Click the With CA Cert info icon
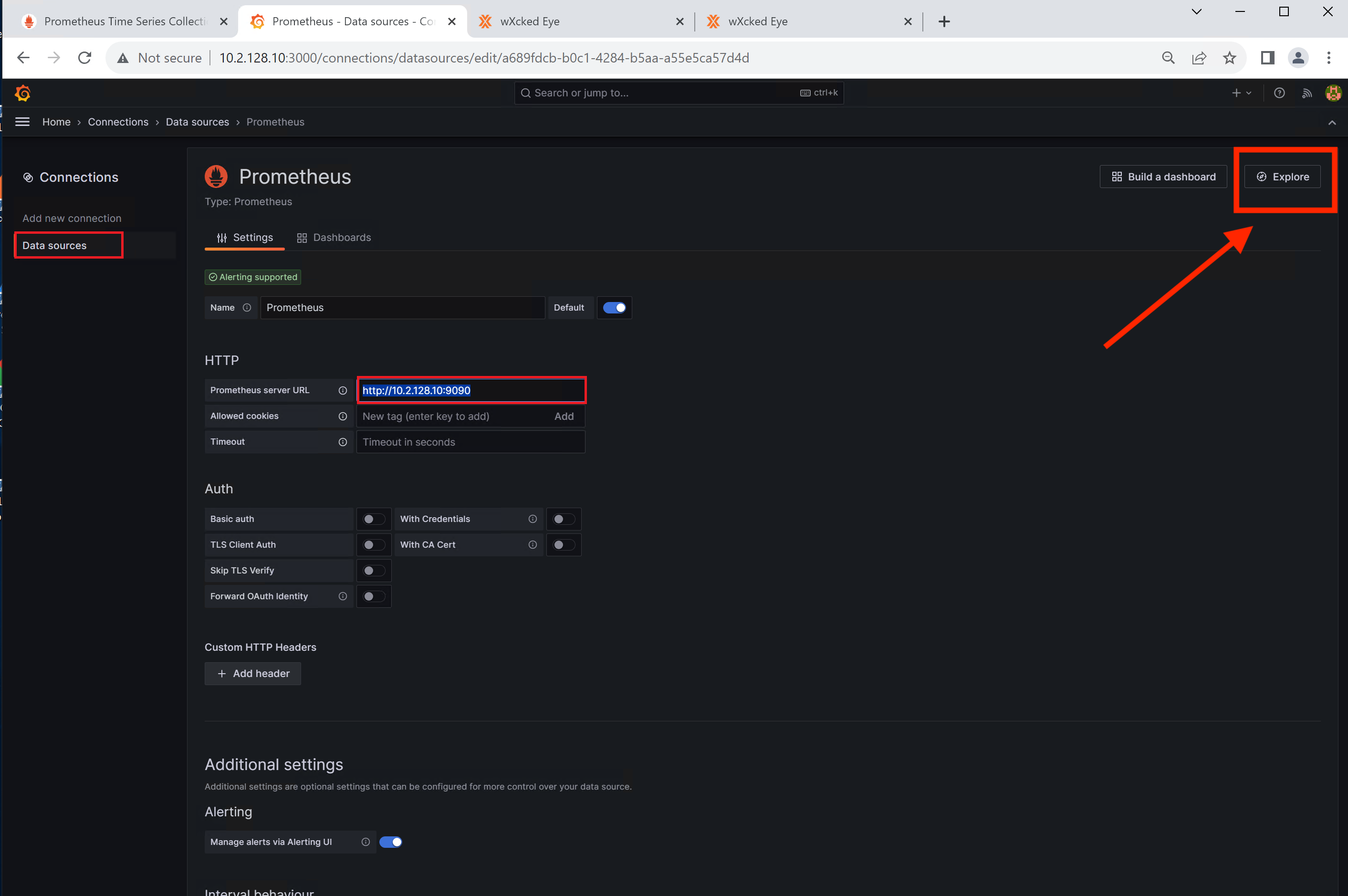 point(533,544)
